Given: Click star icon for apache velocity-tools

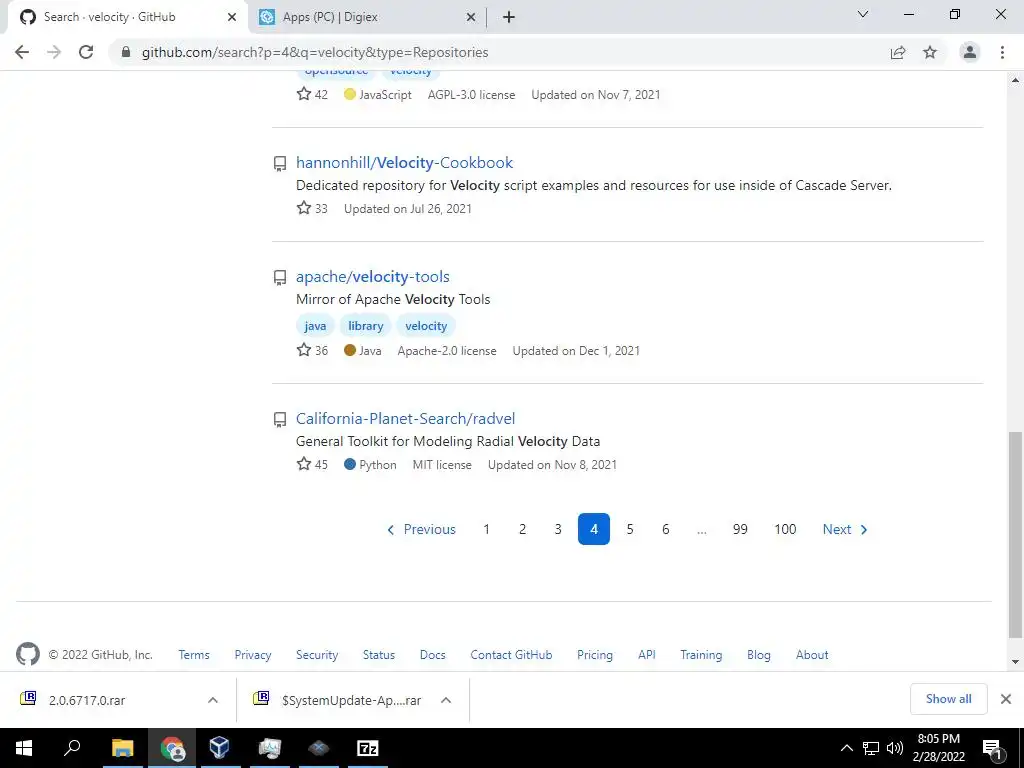Looking at the screenshot, I should coord(304,350).
